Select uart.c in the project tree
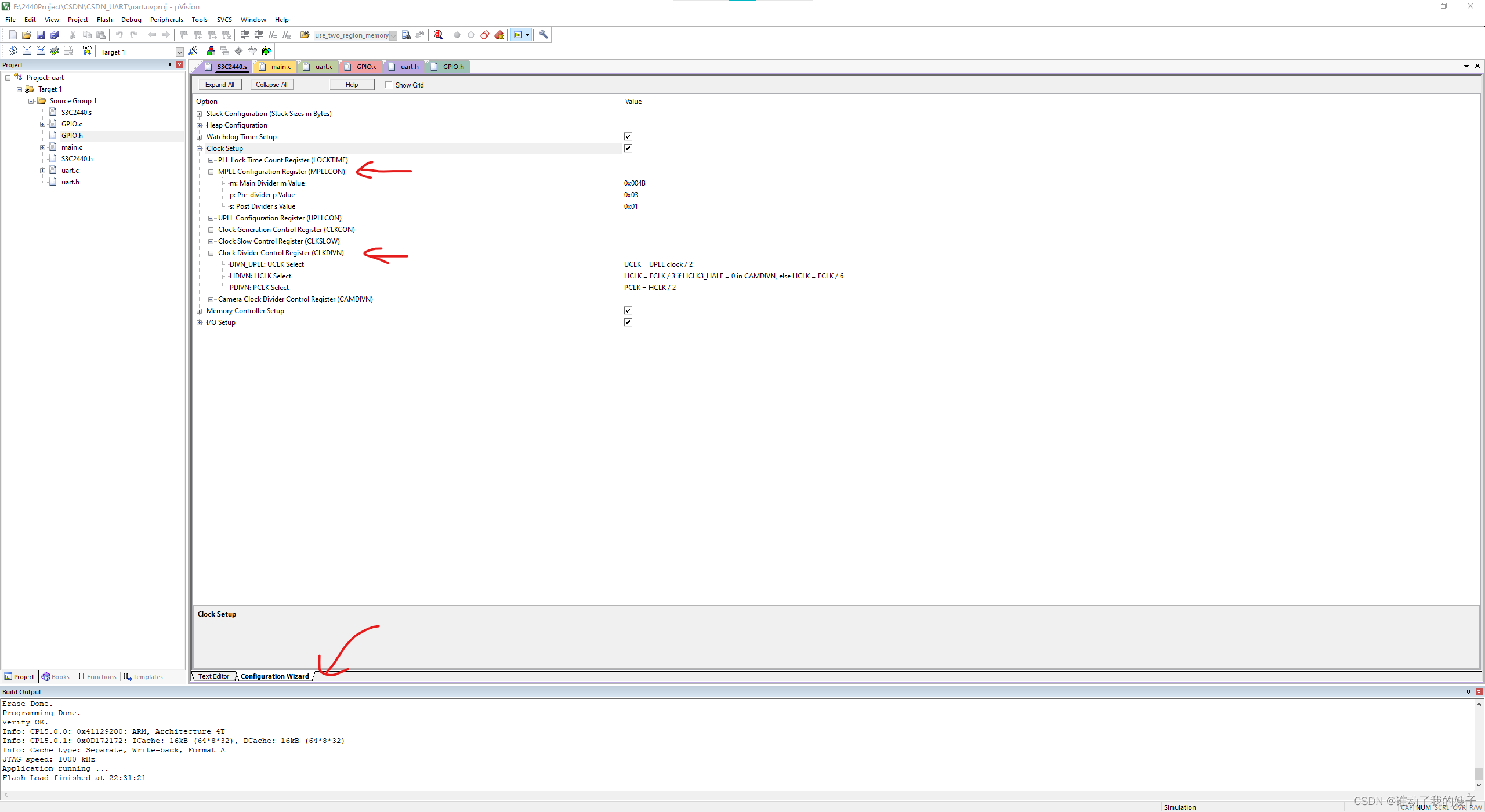This screenshot has height=812, width=1485. point(70,171)
